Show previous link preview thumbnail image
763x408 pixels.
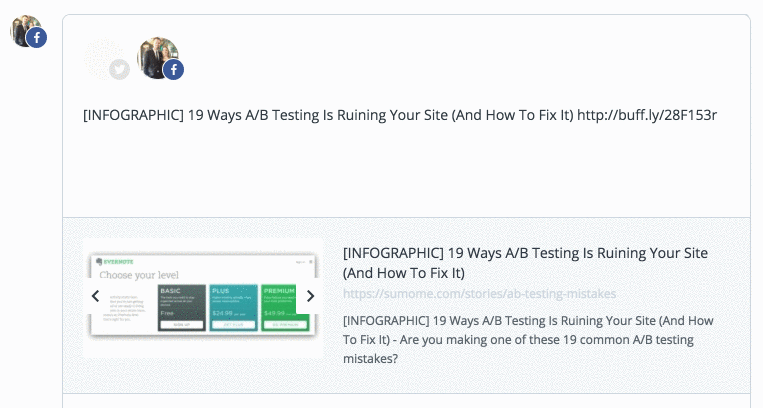95,296
